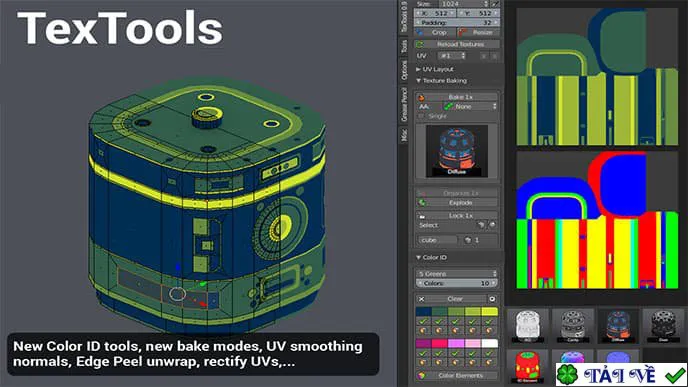
Task: Adjust the Colors 10 slider
Action: coord(457,283)
